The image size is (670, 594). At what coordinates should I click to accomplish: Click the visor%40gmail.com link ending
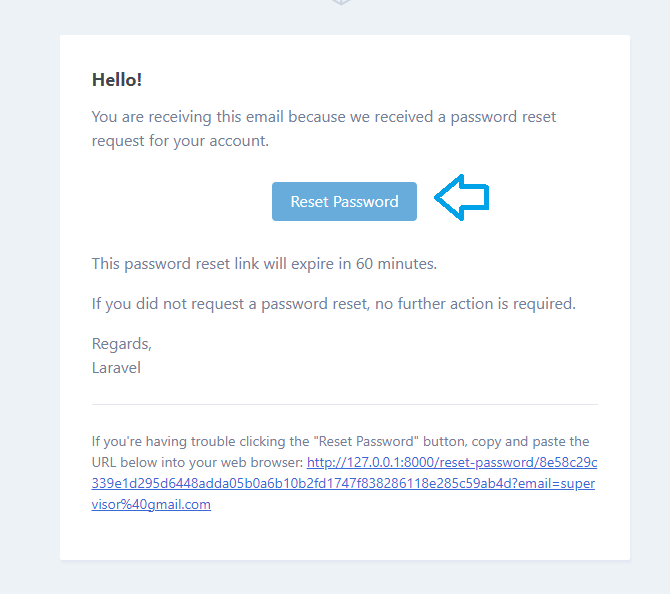tap(151, 504)
